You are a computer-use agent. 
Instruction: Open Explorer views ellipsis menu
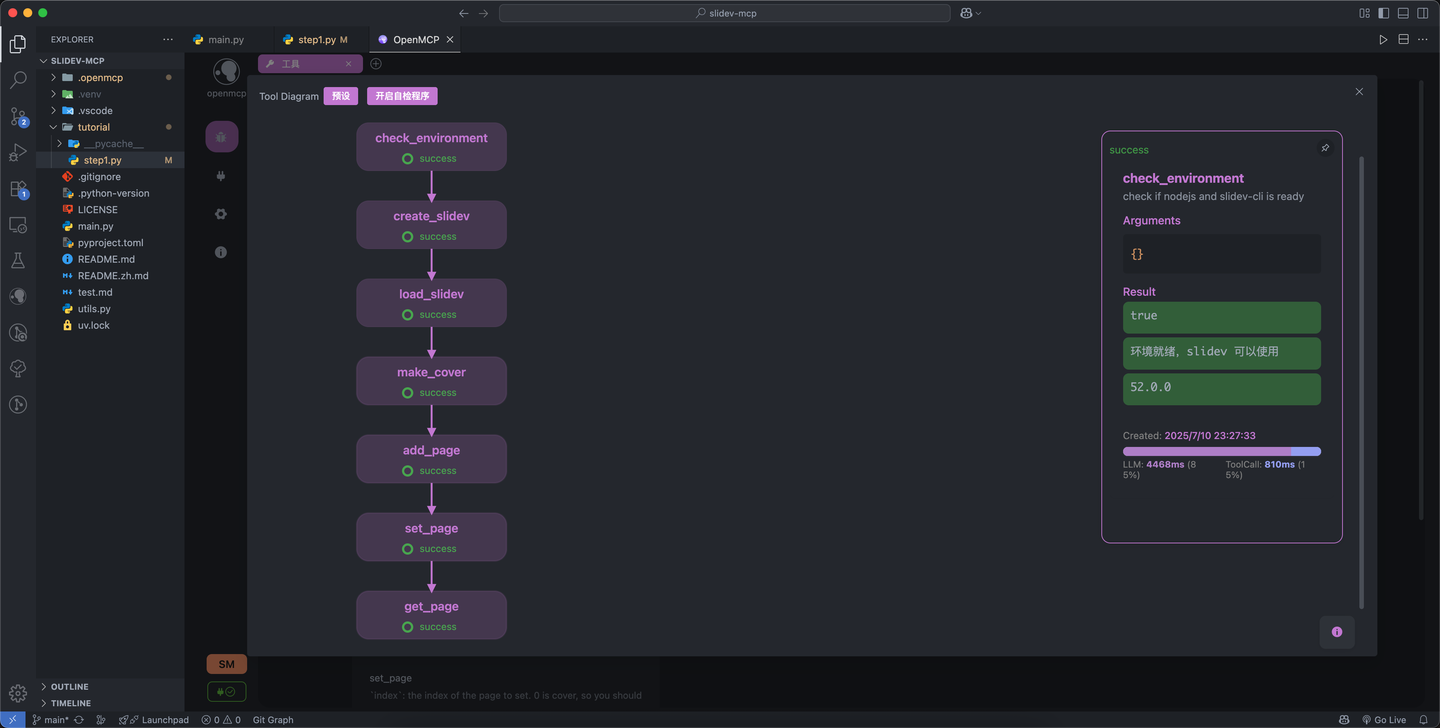(x=167, y=40)
